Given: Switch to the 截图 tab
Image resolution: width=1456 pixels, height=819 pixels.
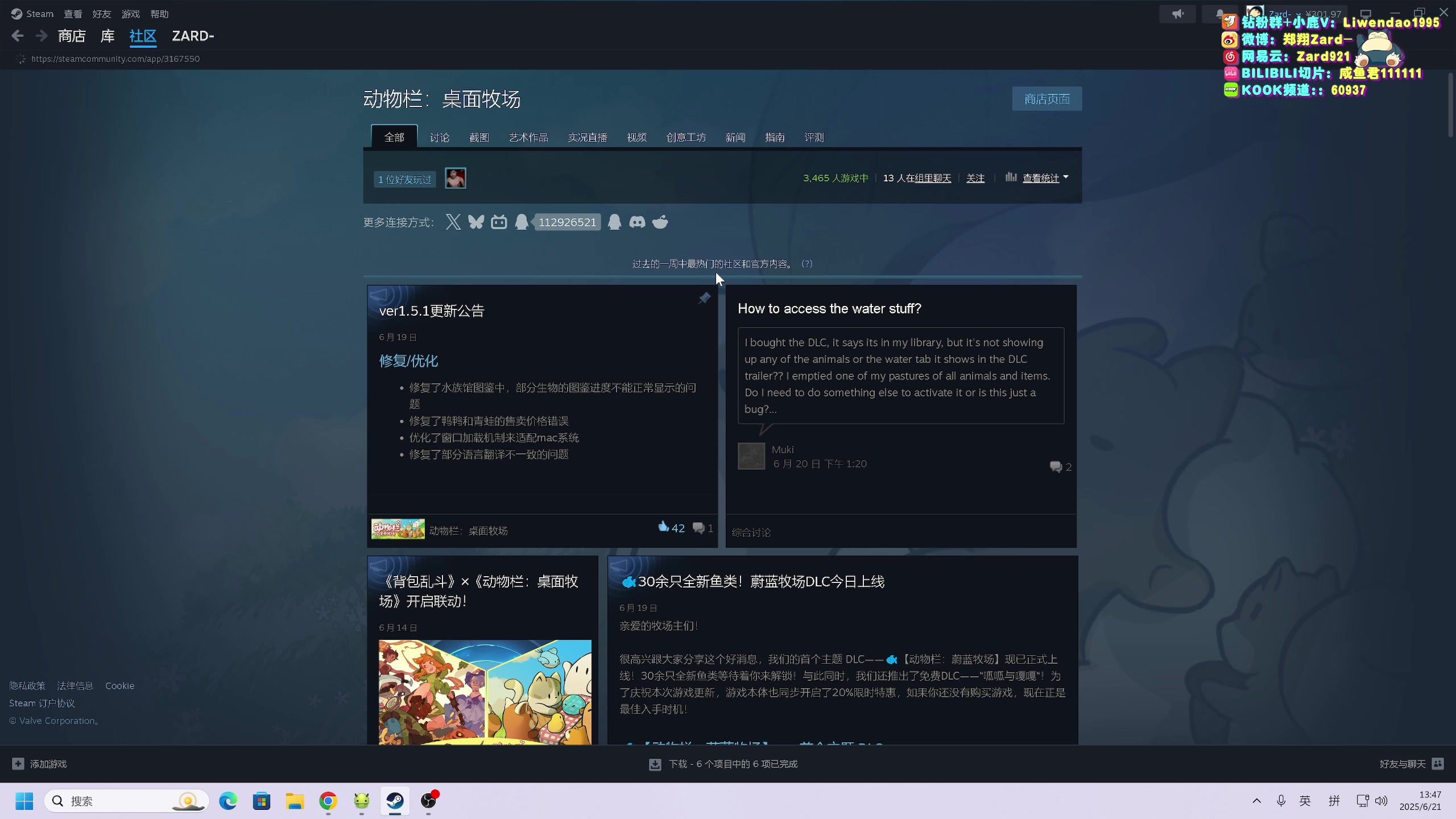Looking at the screenshot, I should [x=479, y=137].
